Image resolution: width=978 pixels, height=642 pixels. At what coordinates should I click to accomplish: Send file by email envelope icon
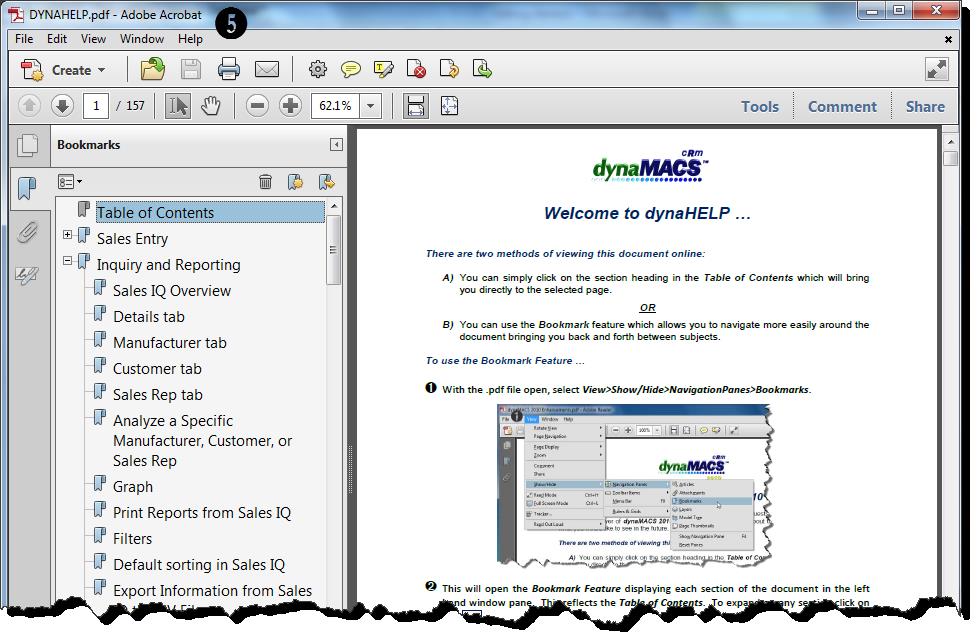point(267,69)
